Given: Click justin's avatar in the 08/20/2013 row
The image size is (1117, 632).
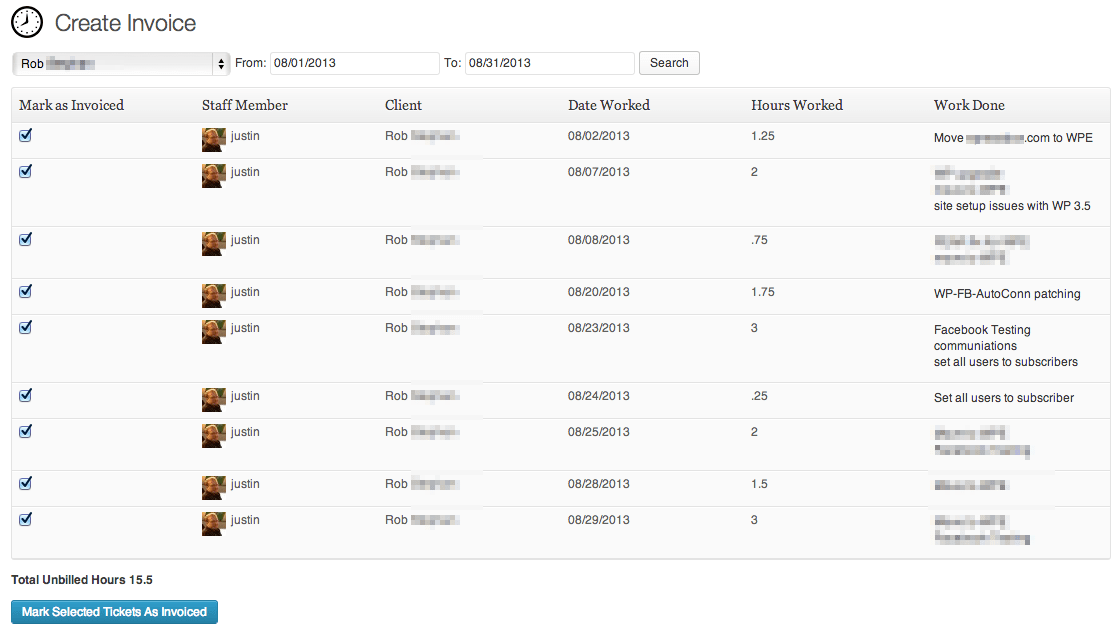Looking at the screenshot, I should 213,296.
